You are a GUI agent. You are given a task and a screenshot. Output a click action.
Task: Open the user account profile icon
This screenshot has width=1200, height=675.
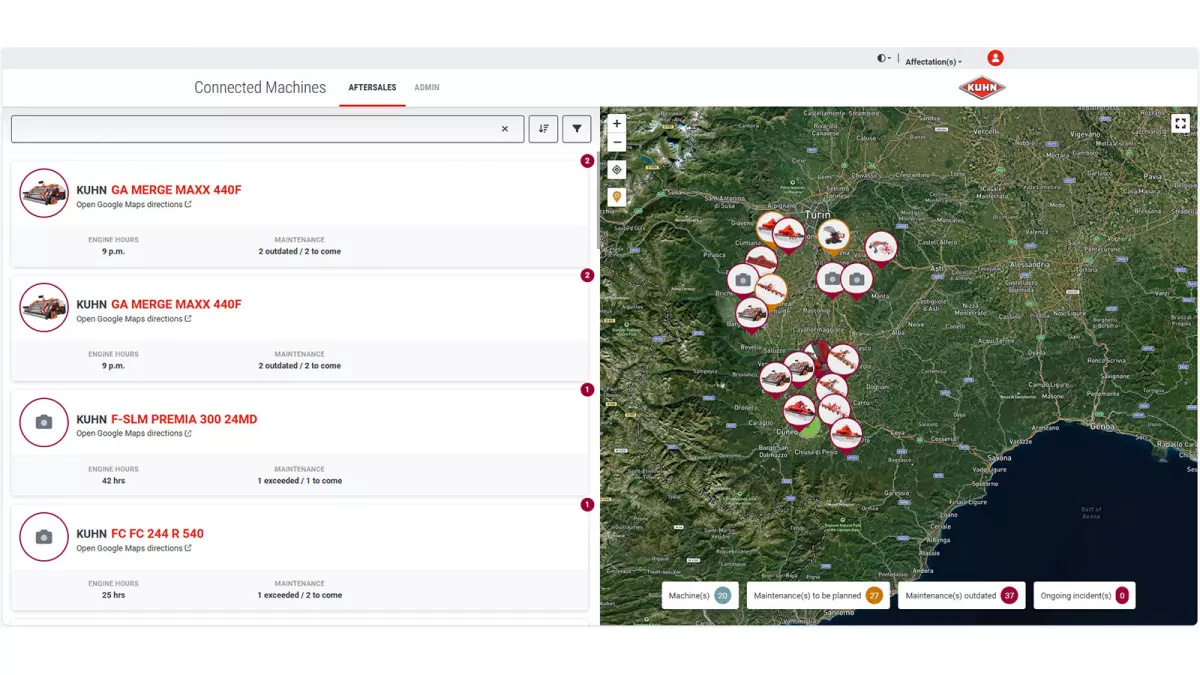[995, 58]
